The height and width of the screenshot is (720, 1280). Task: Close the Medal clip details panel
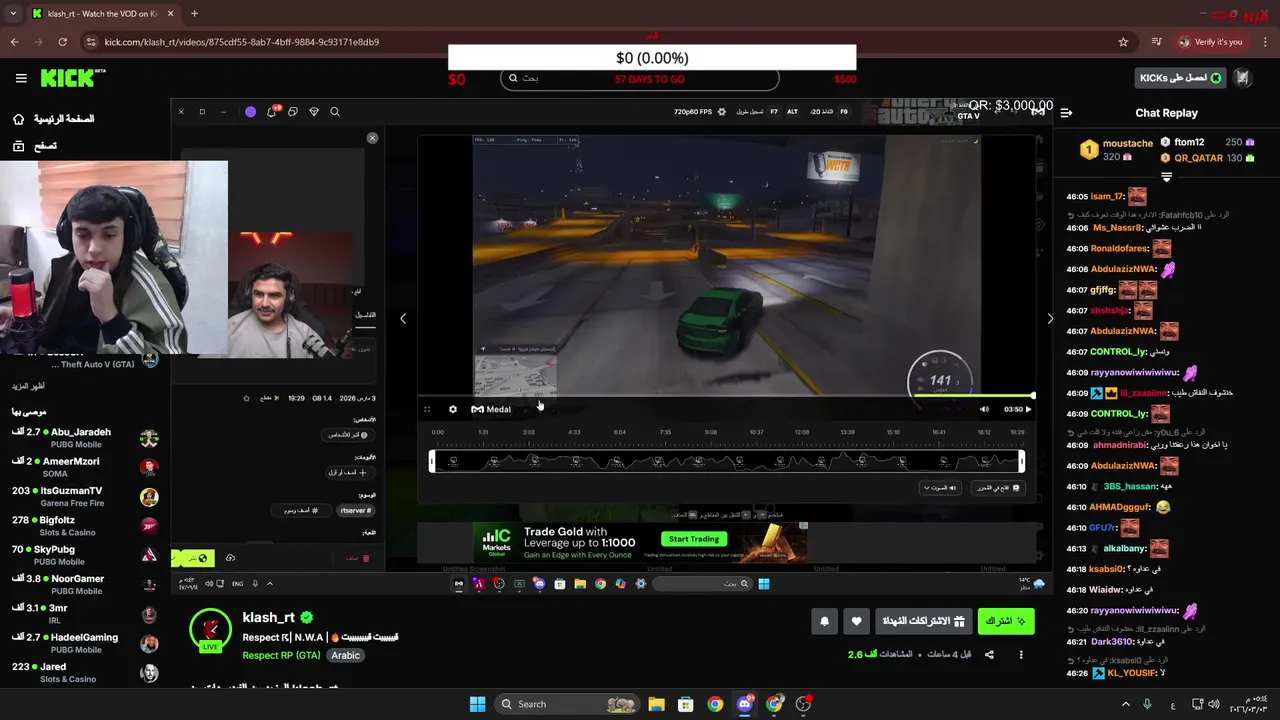click(x=372, y=138)
